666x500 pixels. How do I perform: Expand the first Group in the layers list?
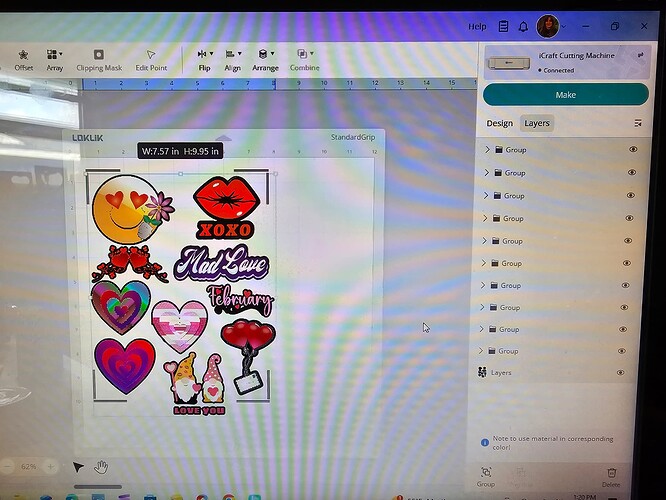tap(488, 150)
